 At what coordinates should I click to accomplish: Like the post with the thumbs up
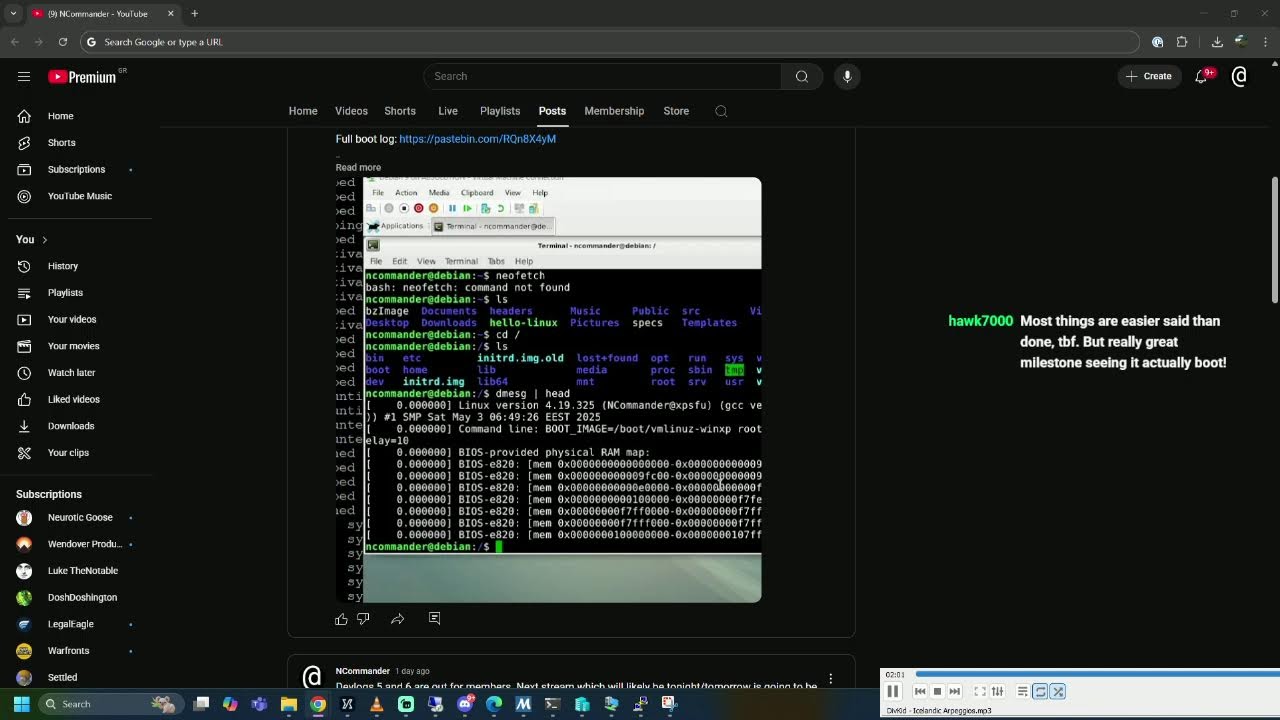342,619
